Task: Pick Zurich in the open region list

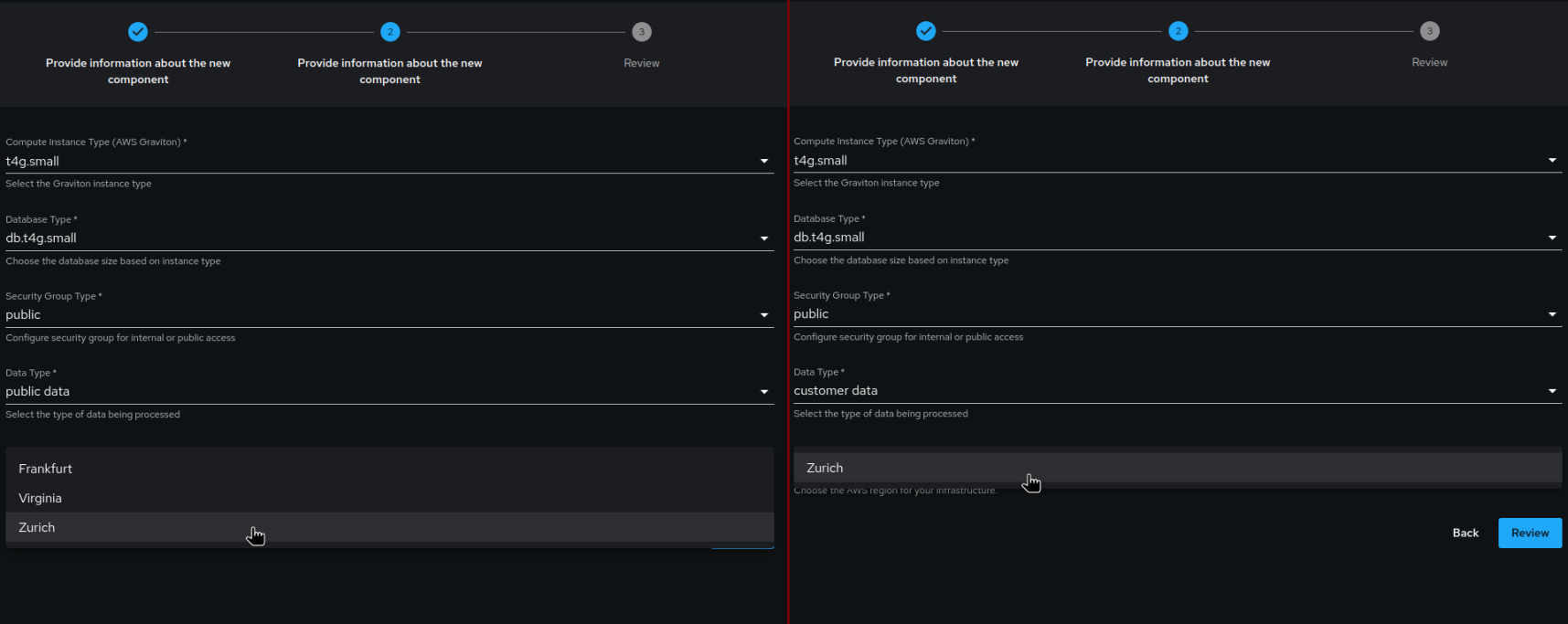Action: (37, 527)
